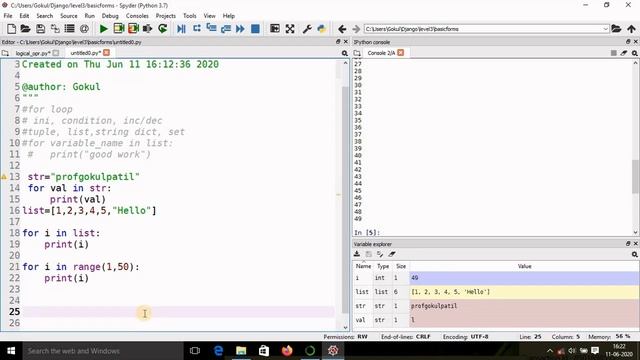
Task: Open the View menu
Action: 209,16
